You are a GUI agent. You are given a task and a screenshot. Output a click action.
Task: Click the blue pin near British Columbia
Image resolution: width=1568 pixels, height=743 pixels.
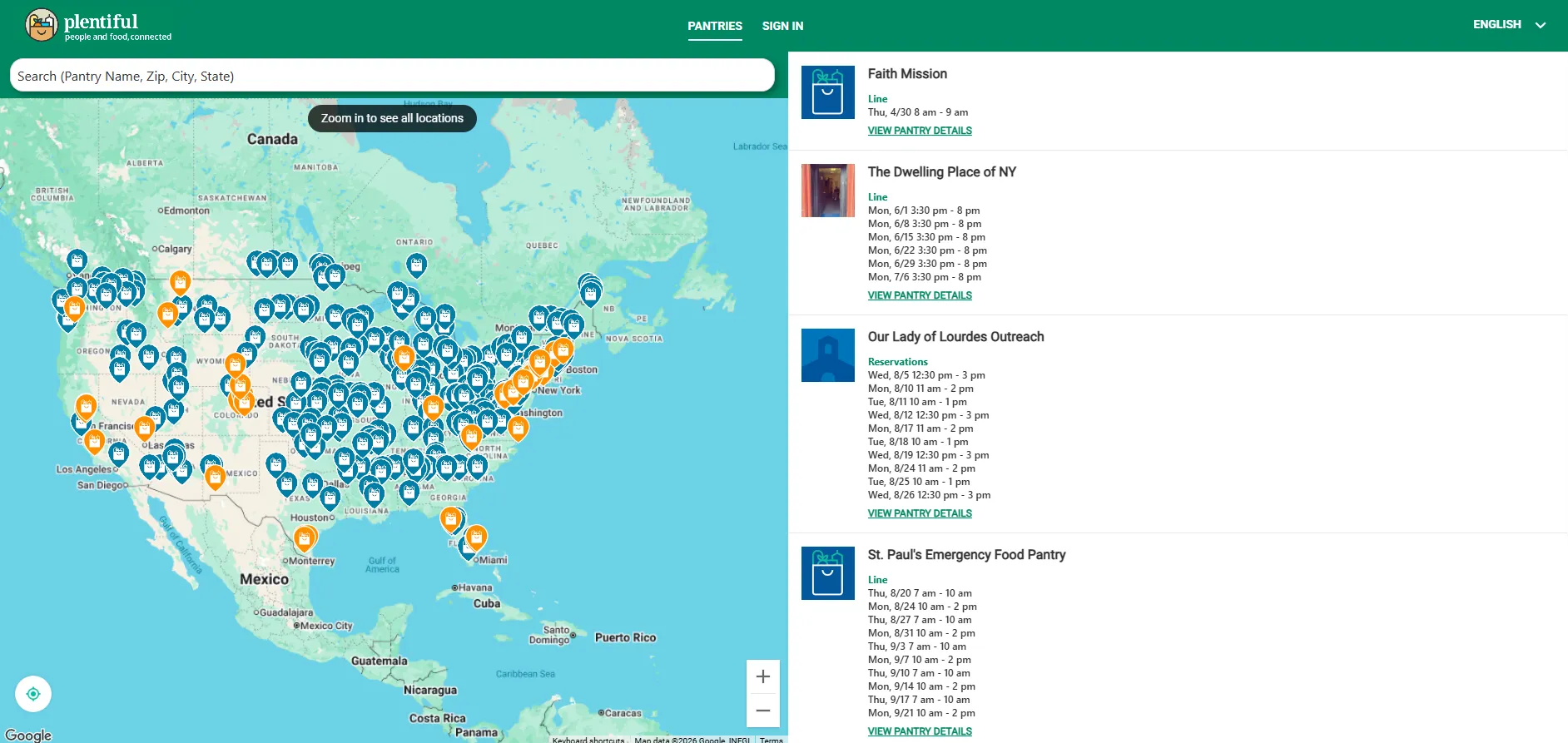pos(77,261)
